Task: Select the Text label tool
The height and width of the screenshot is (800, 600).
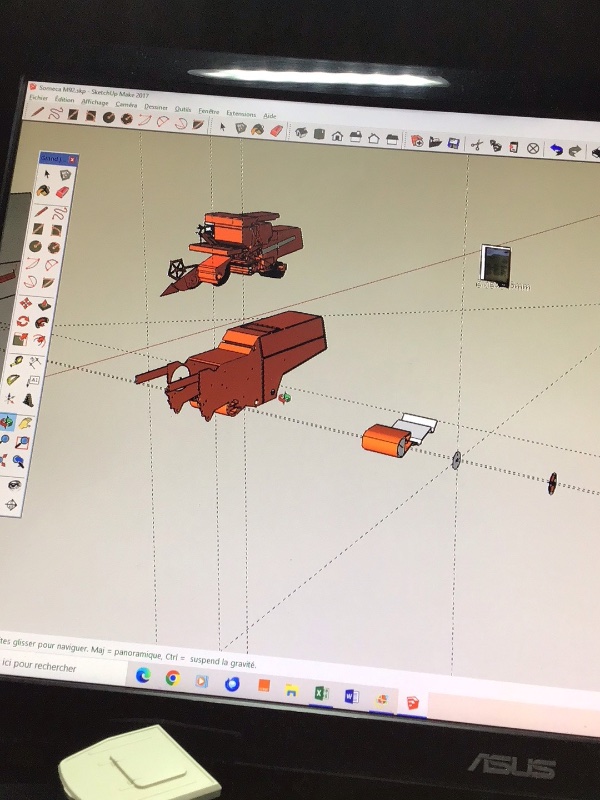Action: click(33, 381)
